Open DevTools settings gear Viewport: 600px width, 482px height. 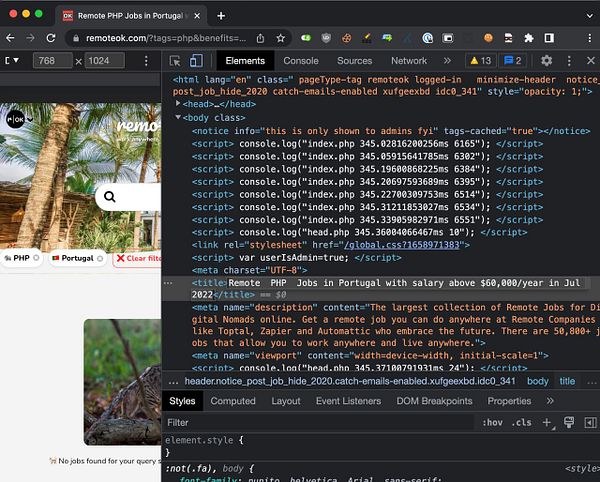(x=546, y=61)
